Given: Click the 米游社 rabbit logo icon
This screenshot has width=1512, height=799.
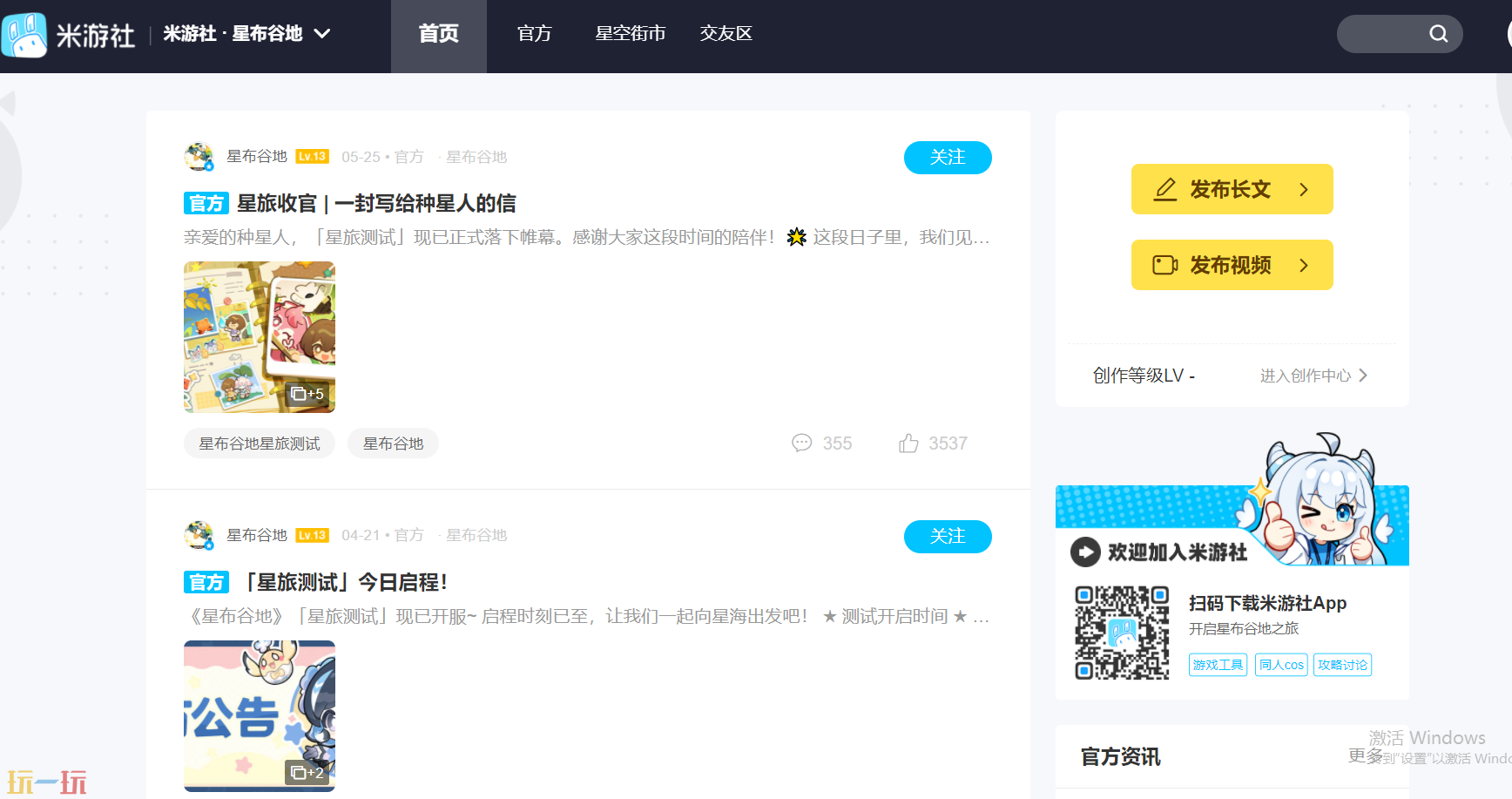Looking at the screenshot, I should tap(24, 35).
